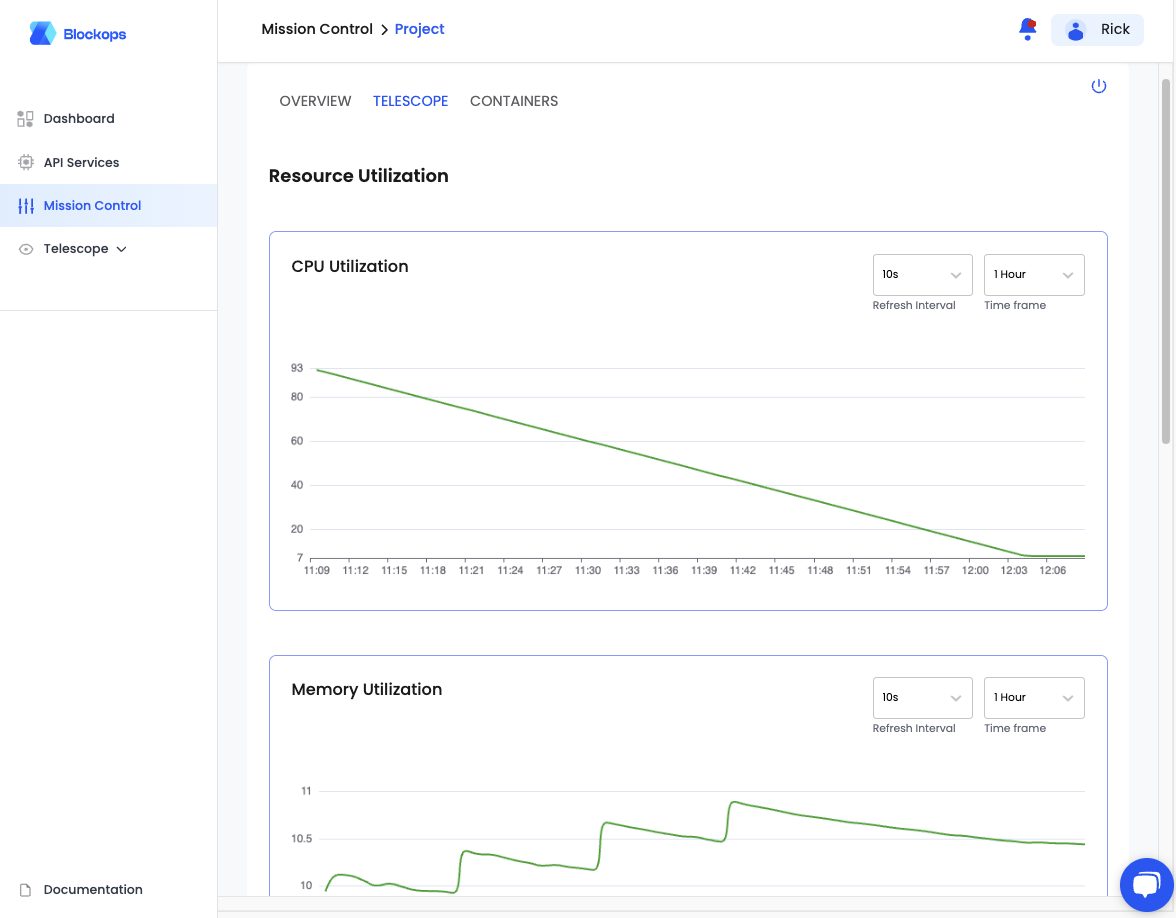
Task: Click the Documentation file icon
Action: [x=26, y=890]
